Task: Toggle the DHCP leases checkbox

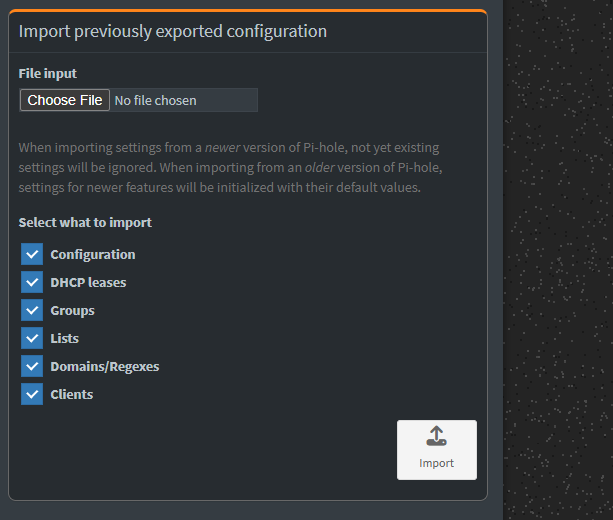Action: point(32,282)
